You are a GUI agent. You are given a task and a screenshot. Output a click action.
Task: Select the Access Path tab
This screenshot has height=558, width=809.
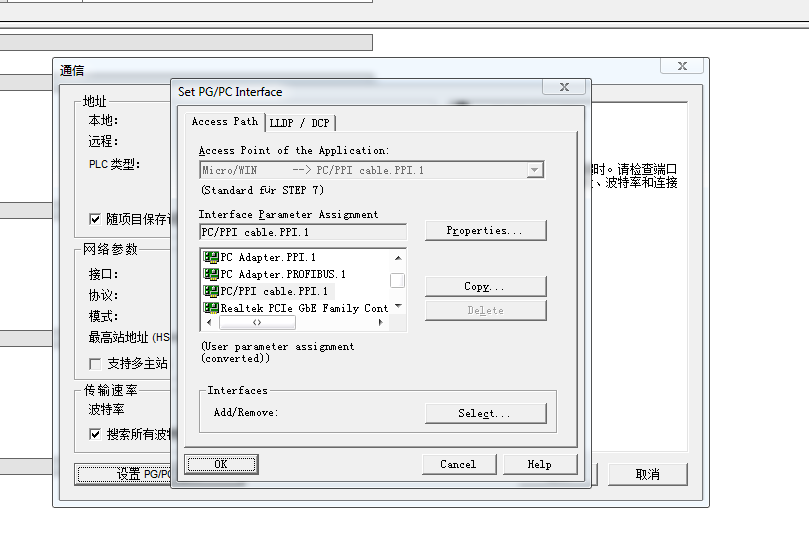click(225, 121)
